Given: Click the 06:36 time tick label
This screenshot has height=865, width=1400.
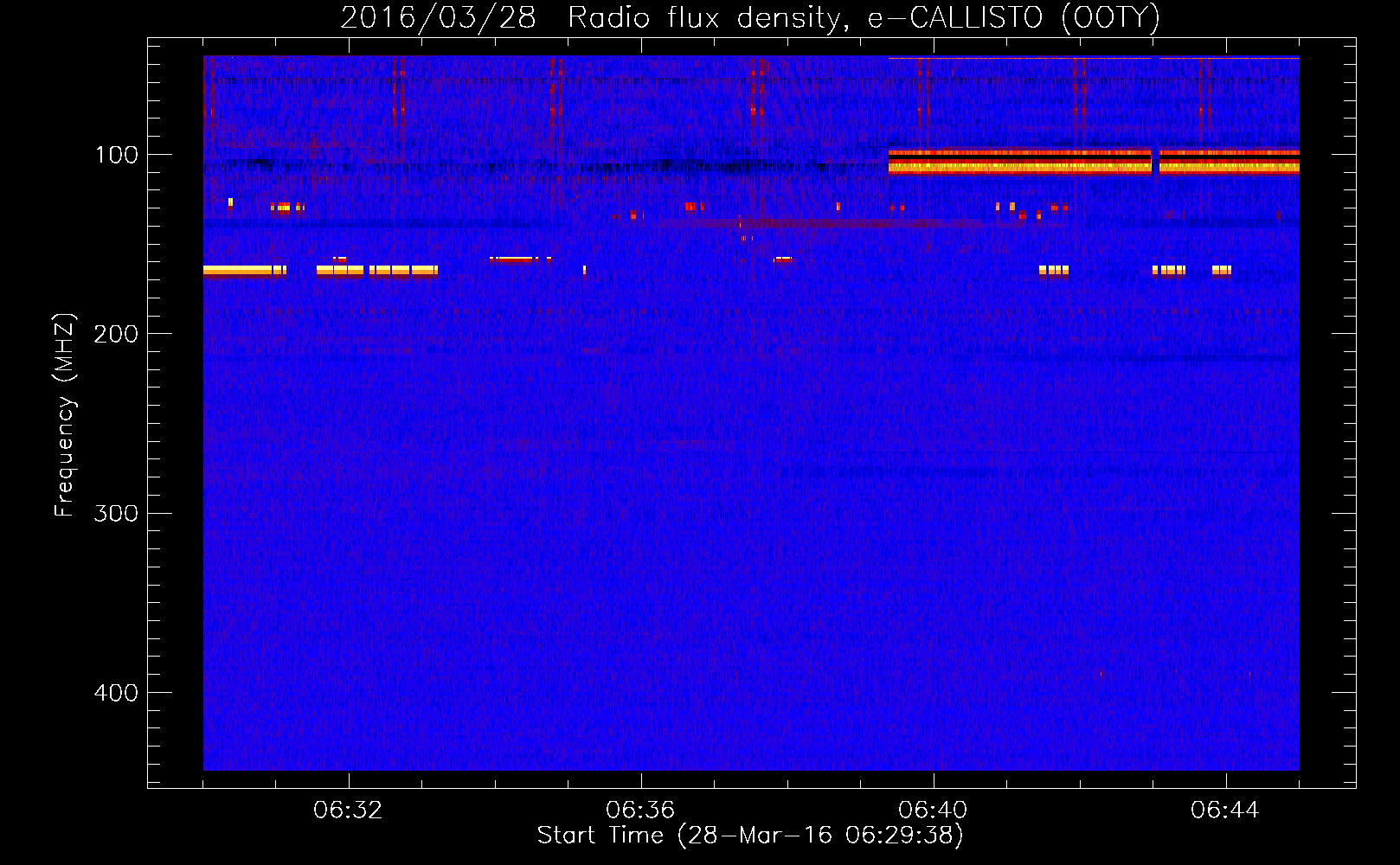Looking at the screenshot, I should coord(640,811).
